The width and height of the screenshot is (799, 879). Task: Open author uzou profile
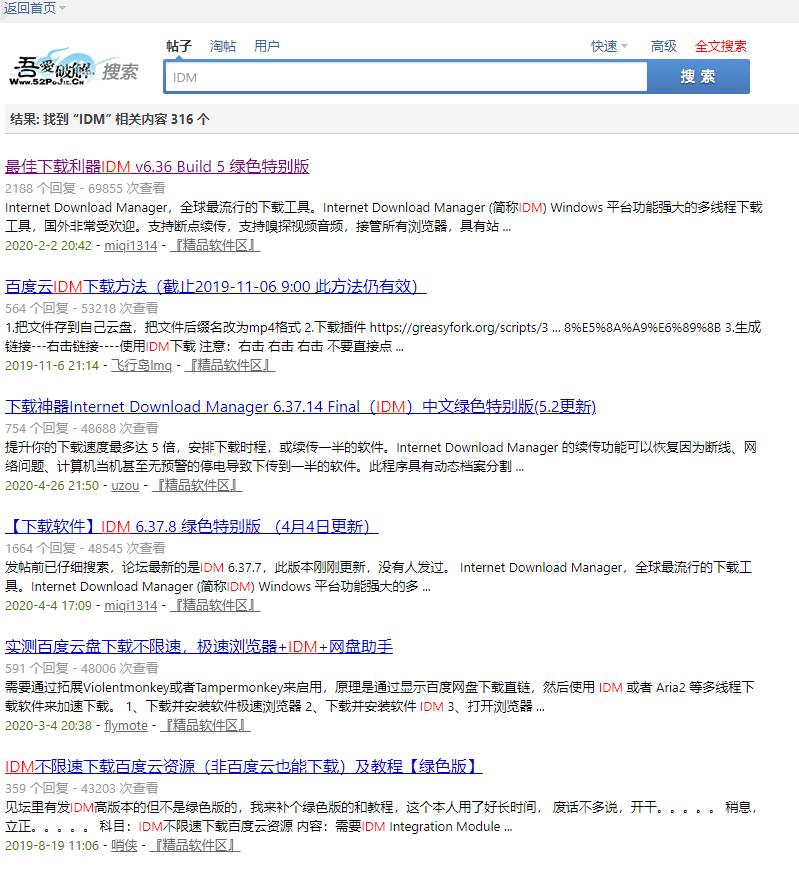pos(125,485)
